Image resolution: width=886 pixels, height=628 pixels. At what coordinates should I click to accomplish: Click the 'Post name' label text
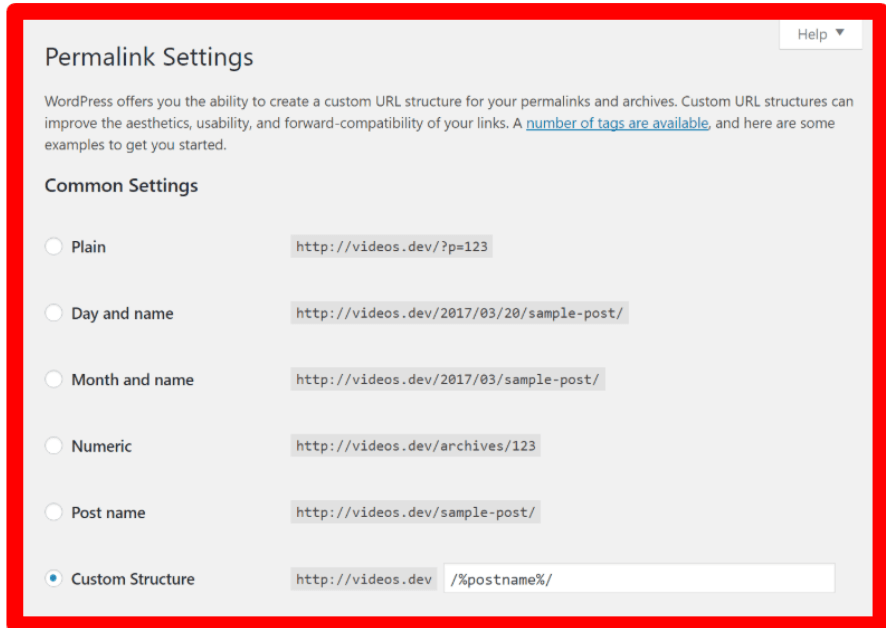coord(108,513)
